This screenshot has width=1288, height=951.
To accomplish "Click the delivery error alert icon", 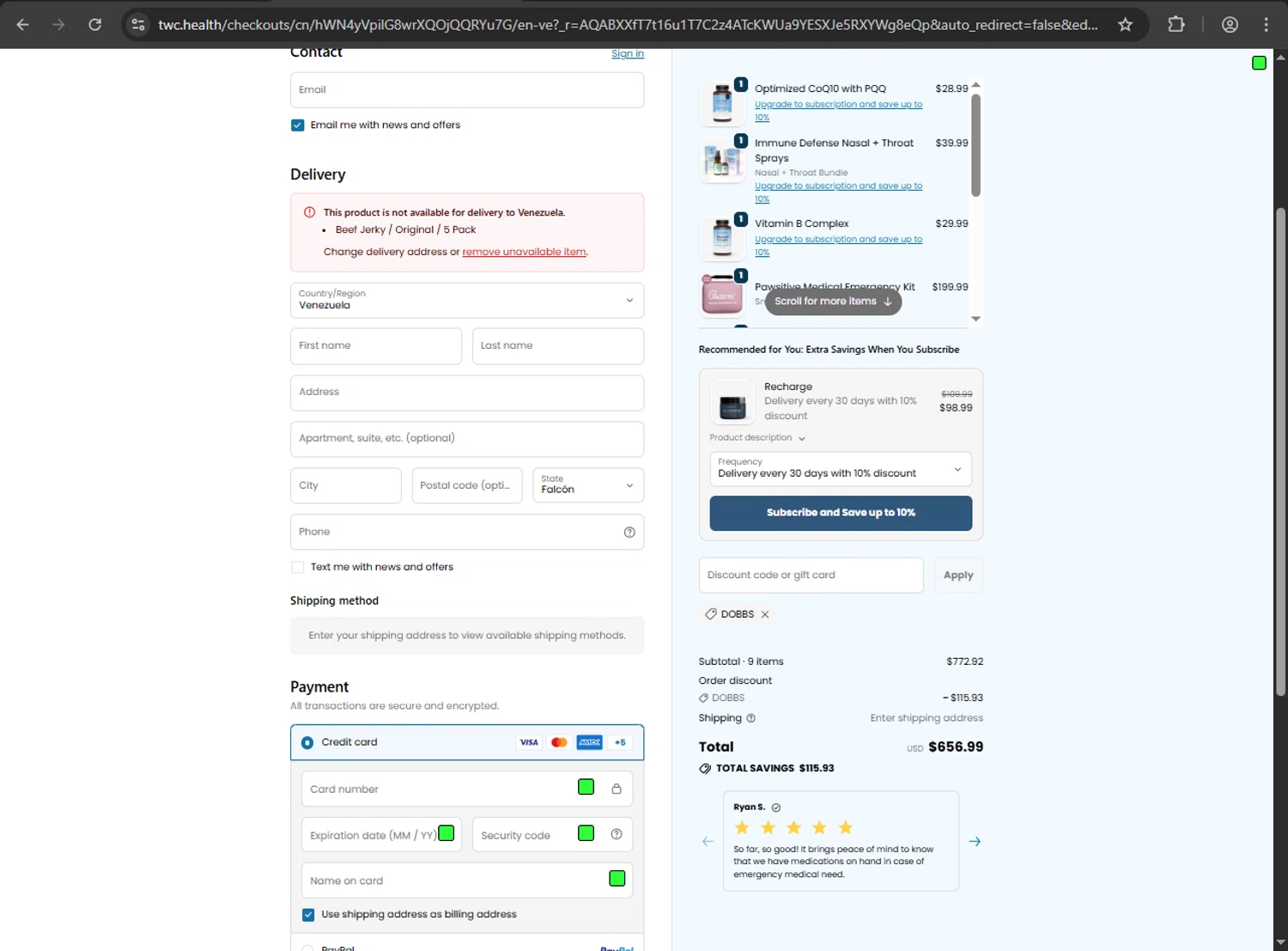I will tap(309, 212).
